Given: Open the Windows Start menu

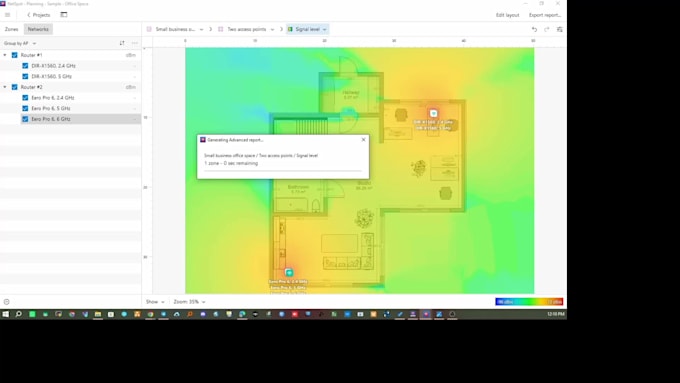Looking at the screenshot, I should click(x=5, y=314).
